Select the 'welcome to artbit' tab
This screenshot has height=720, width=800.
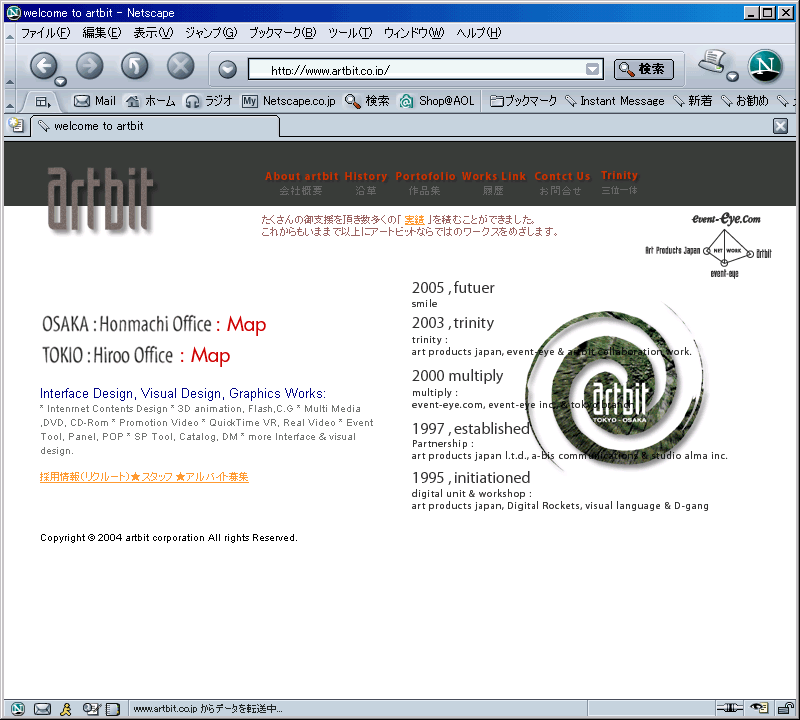155,126
